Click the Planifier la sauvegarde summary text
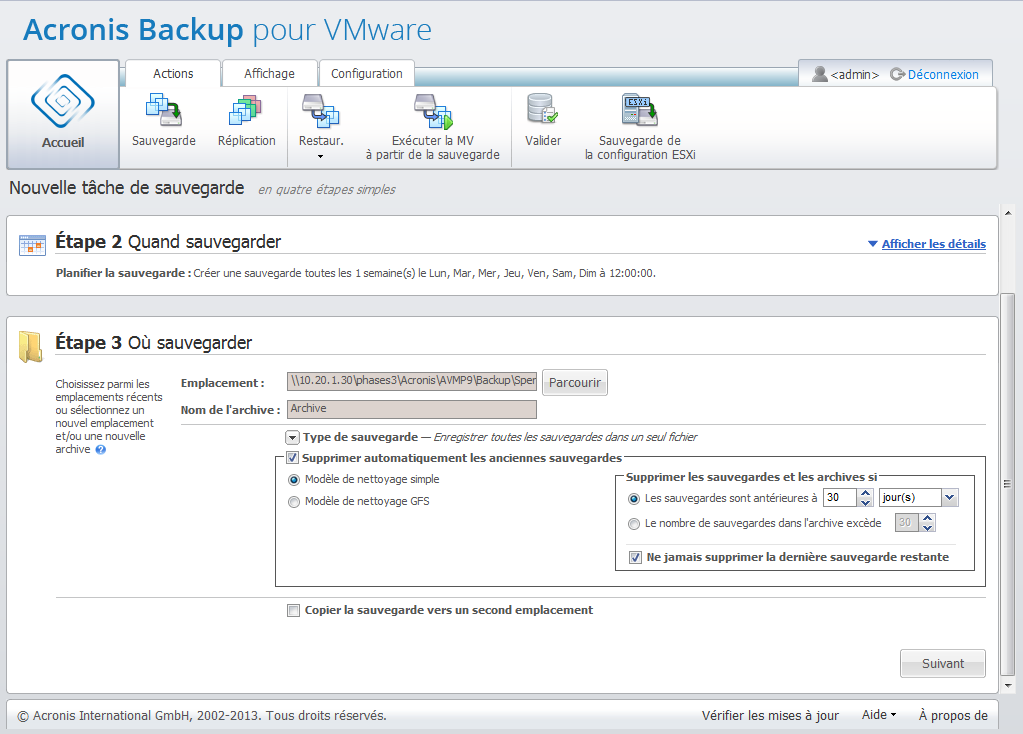Viewport: 1023px width, 734px height. pyautogui.click(x=356, y=273)
